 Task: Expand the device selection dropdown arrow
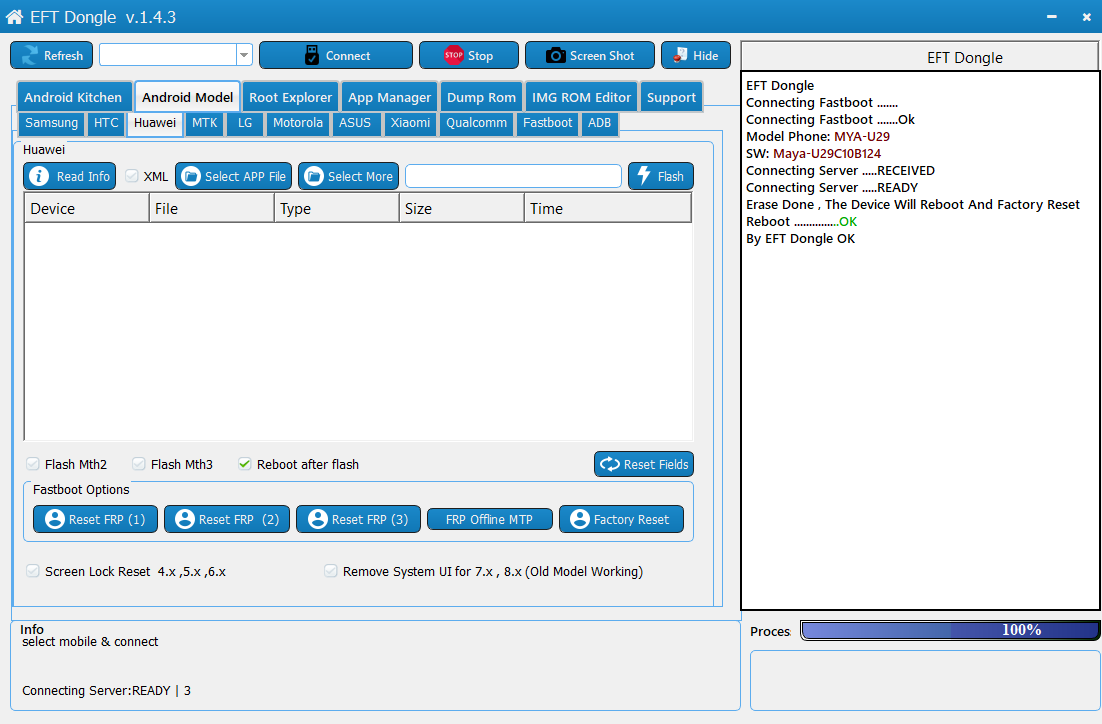click(x=244, y=55)
